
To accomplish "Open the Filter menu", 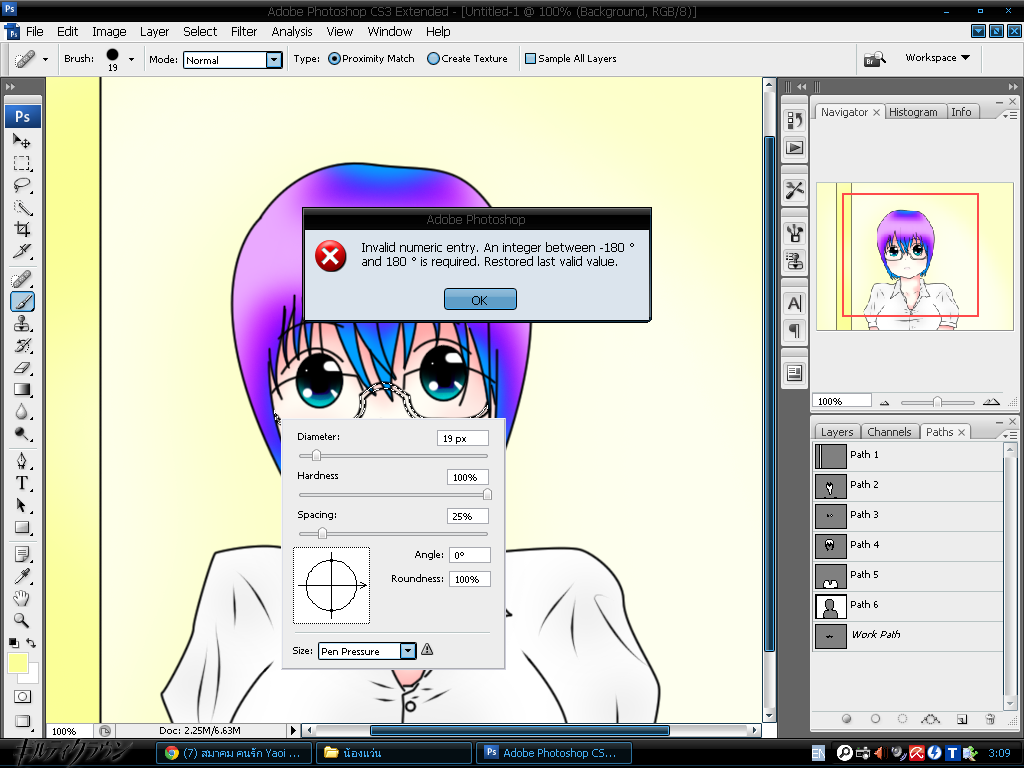I will (x=244, y=31).
